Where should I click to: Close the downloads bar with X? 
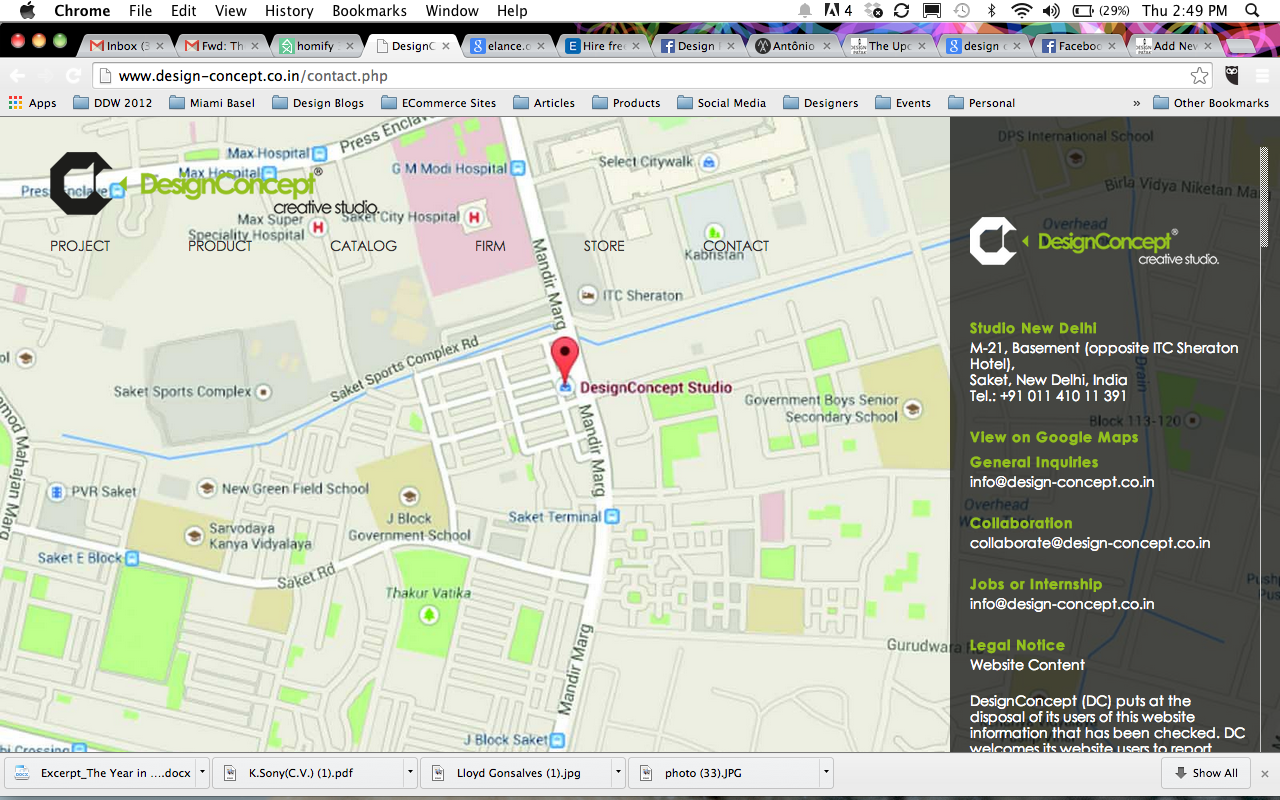tap(1264, 773)
